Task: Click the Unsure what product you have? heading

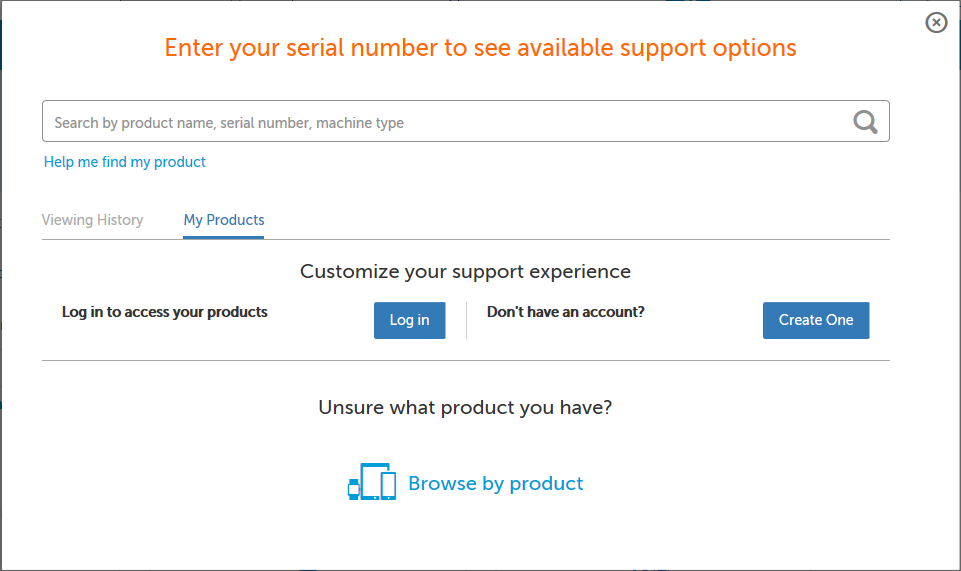Action: [x=465, y=408]
